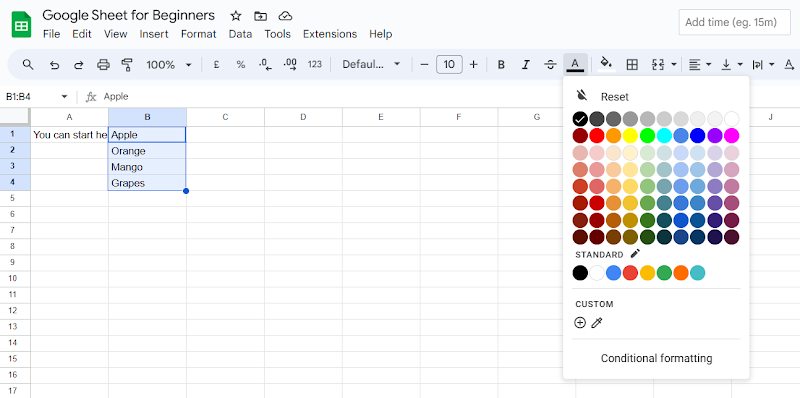Open the Extensions menu
The image size is (800, 398).
pos(330,34)
